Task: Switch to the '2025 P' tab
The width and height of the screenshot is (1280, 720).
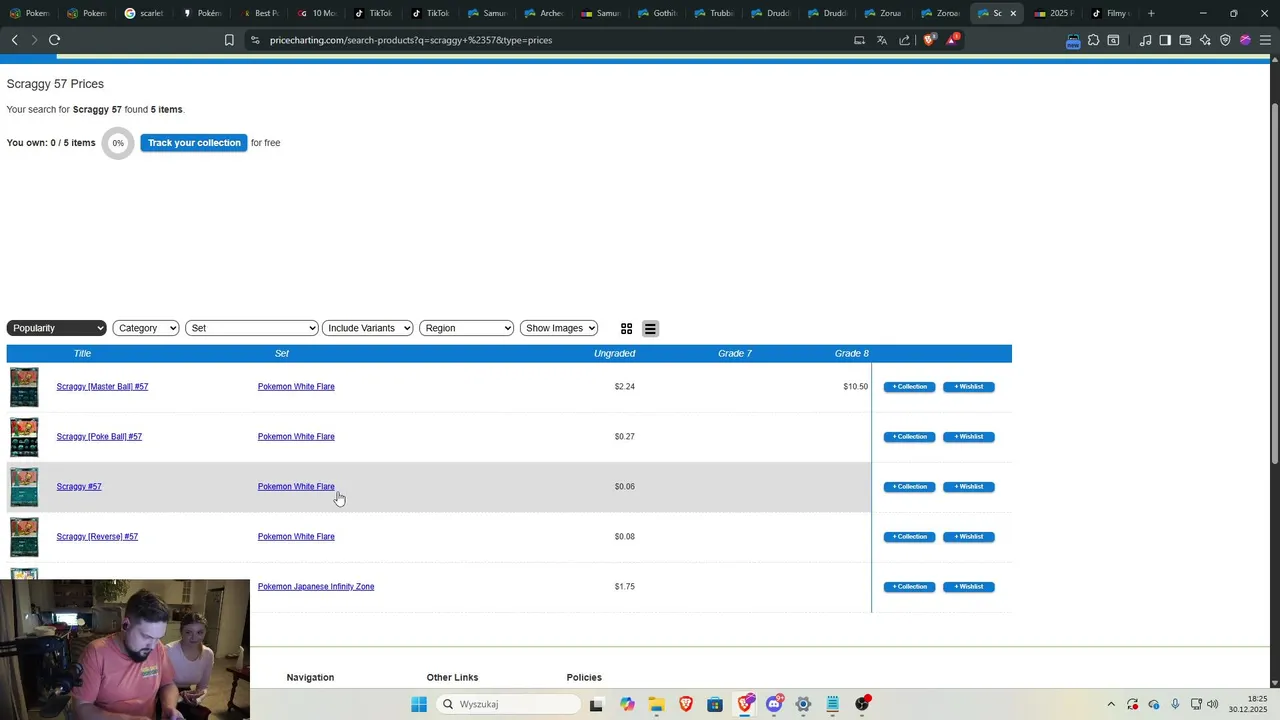Action: [x=1054, y=13]
